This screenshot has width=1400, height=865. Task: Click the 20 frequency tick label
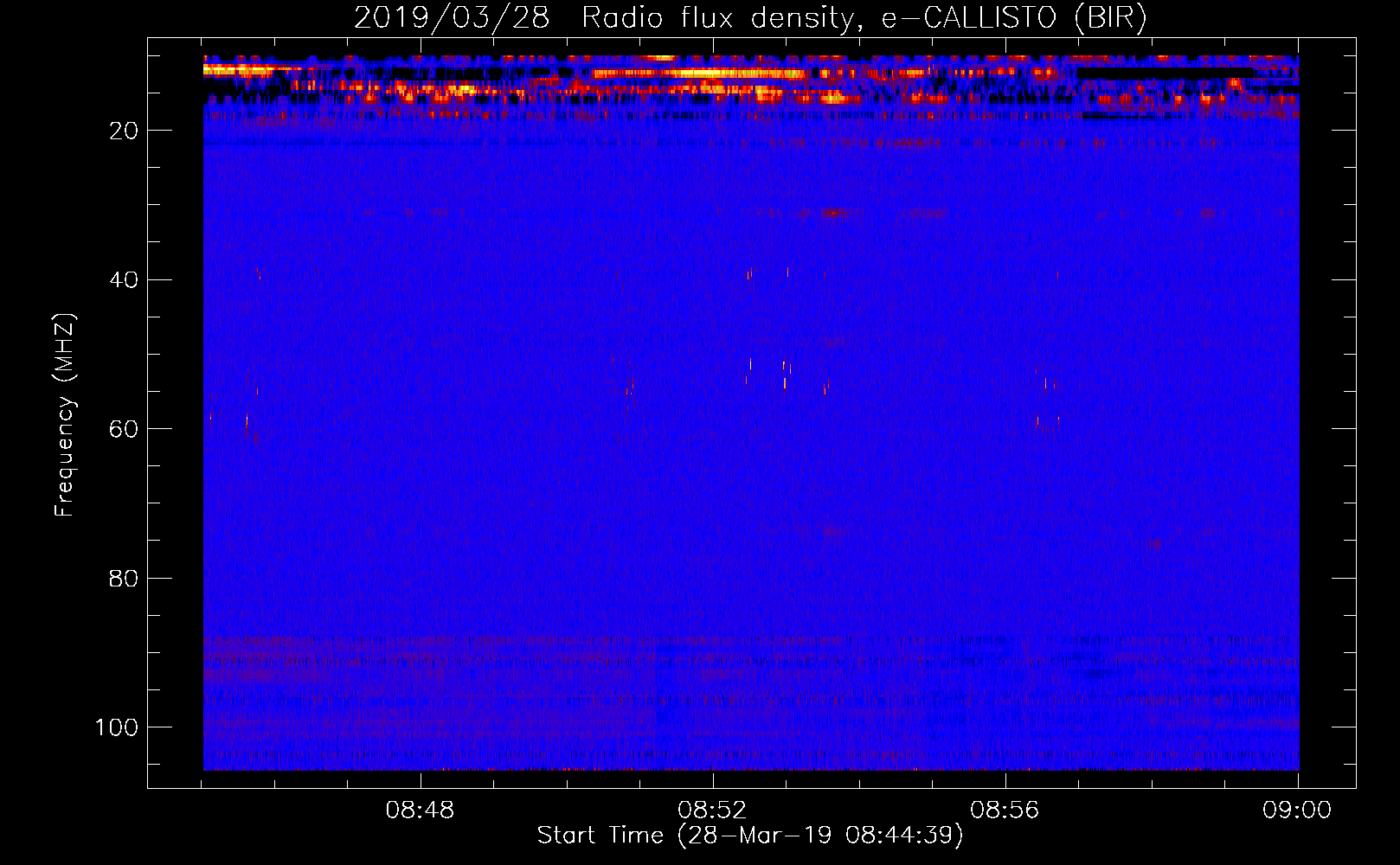pyautogui.click(x=124, y=131)
